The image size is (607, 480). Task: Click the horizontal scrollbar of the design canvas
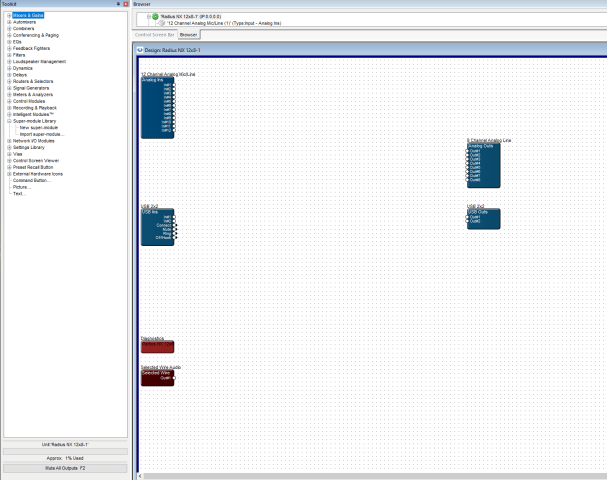370,476
